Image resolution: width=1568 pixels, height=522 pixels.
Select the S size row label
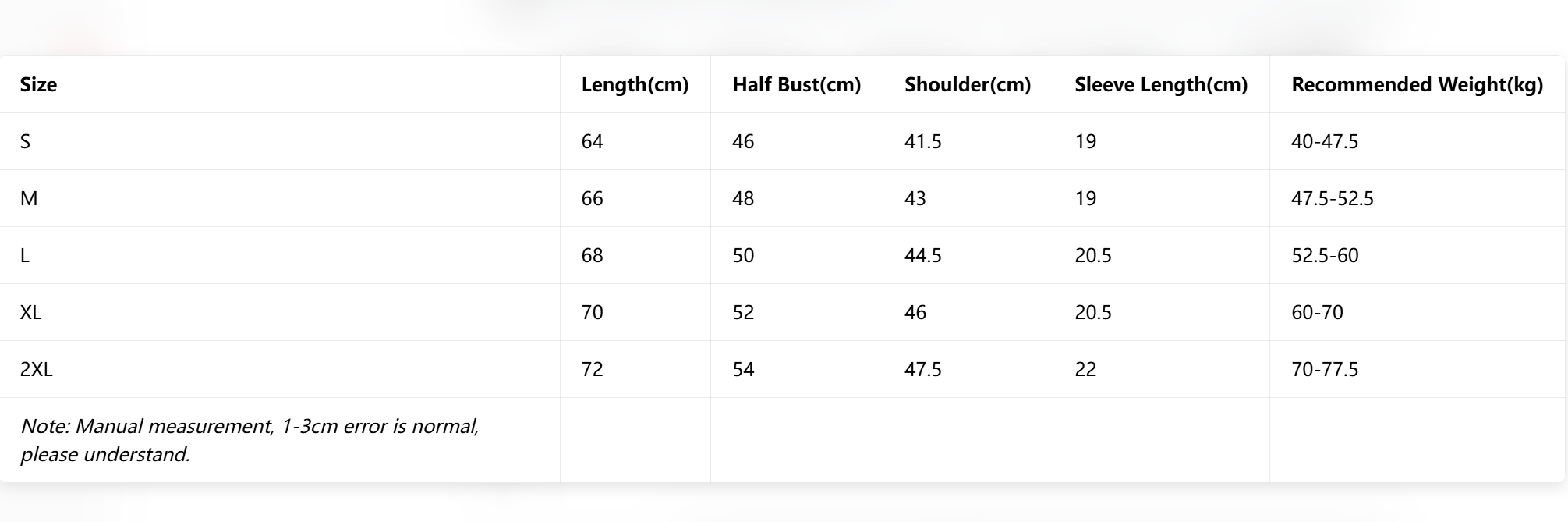coord(25,141)
